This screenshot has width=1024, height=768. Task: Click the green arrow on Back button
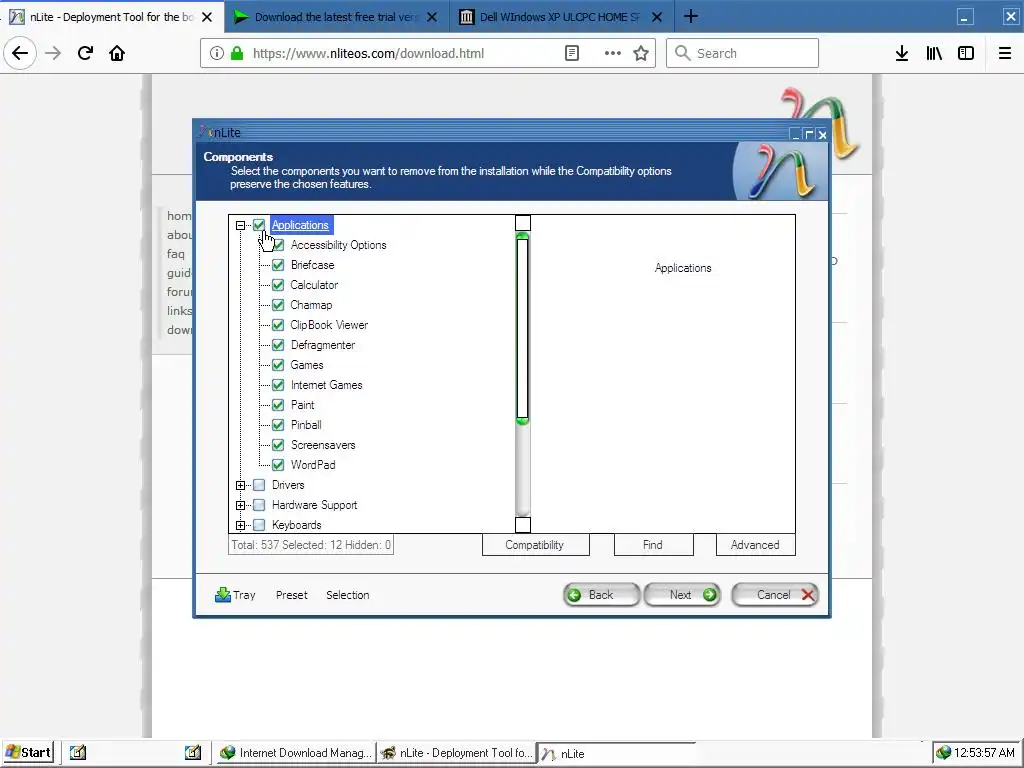(x=574, y=595)
